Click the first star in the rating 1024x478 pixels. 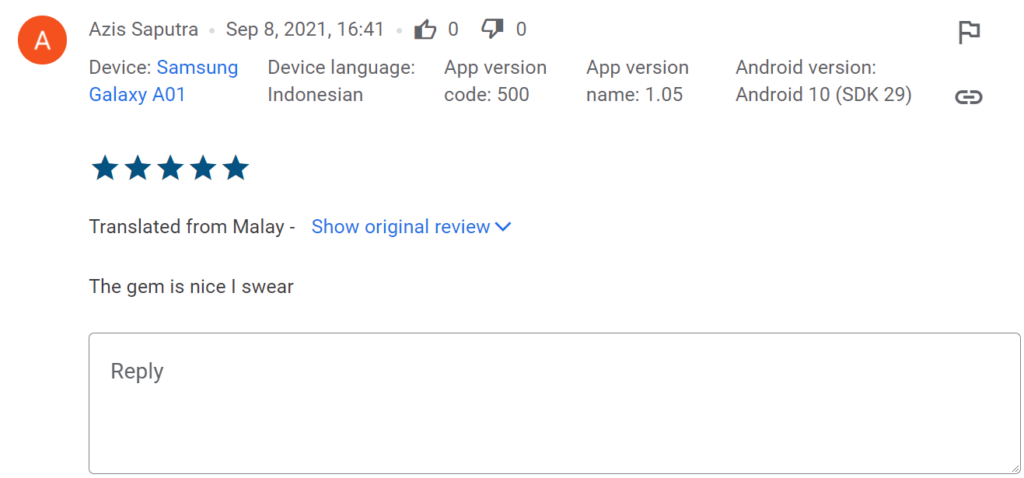tap(105, 168)
